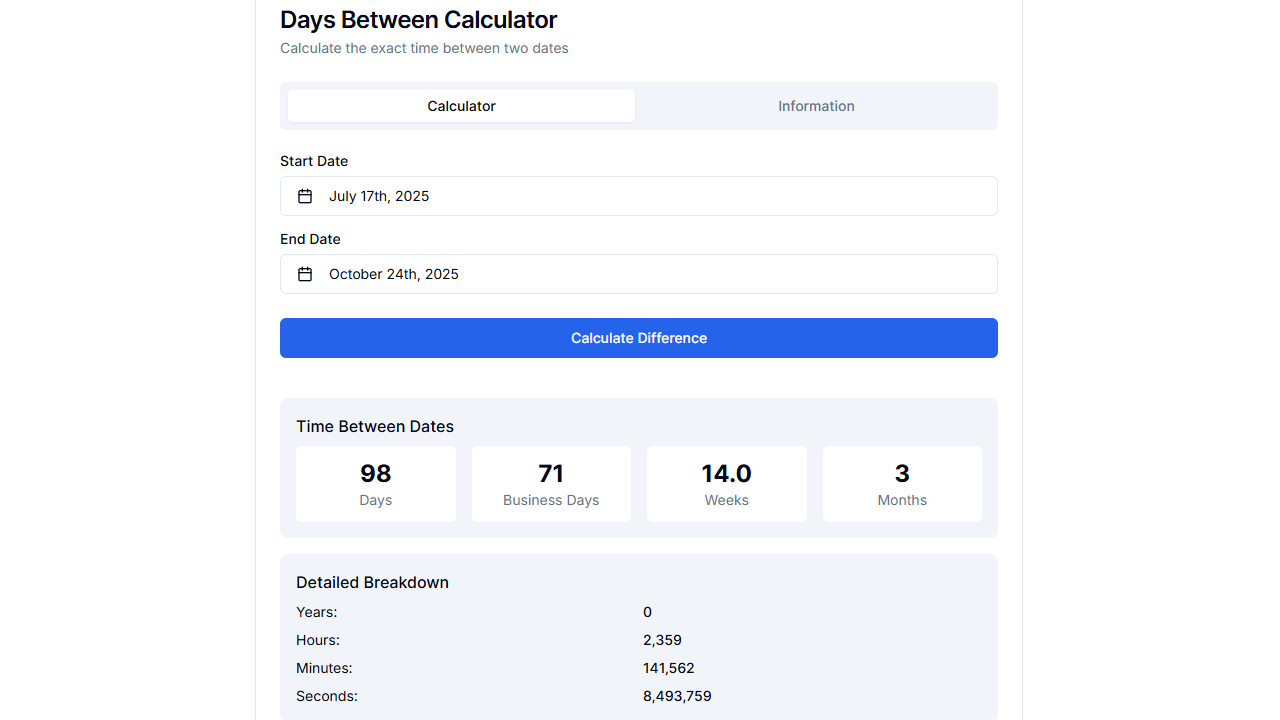Switch to the Information tab
Viewport: 1280px width, 720px height.
point(816,106)
